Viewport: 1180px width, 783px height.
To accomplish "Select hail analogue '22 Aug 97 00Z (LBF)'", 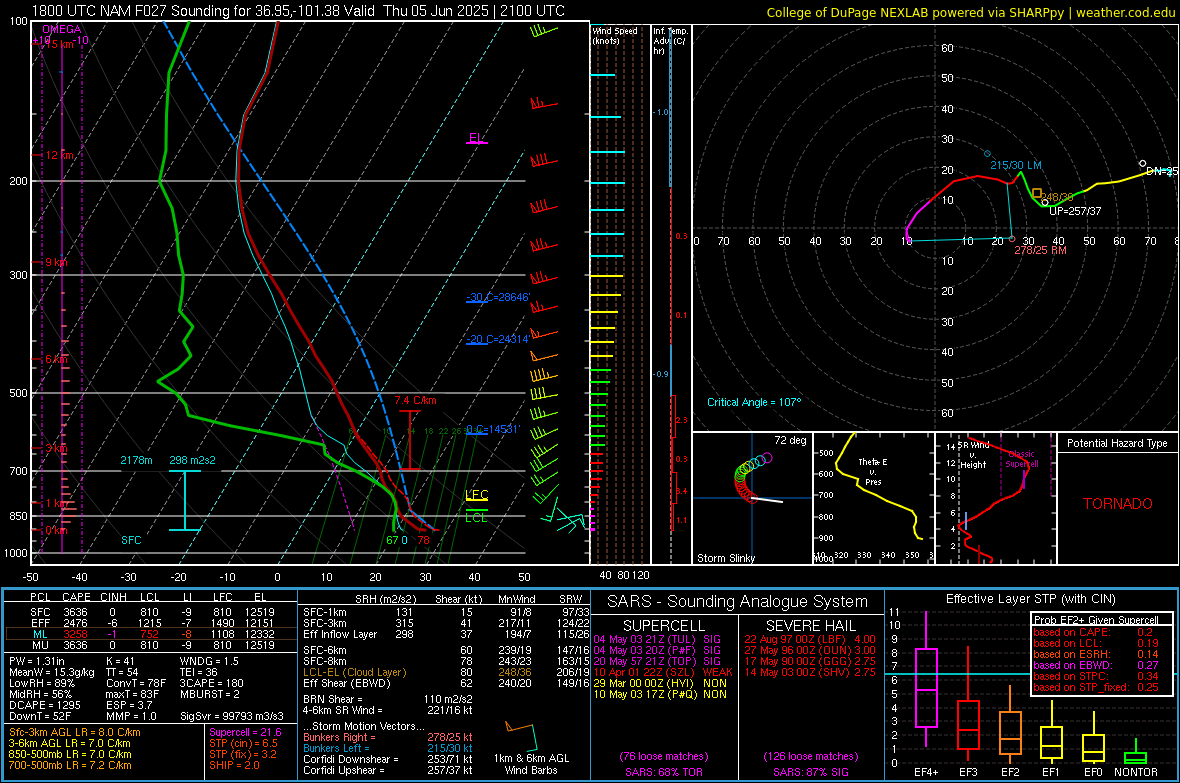I will pos(810,639).
